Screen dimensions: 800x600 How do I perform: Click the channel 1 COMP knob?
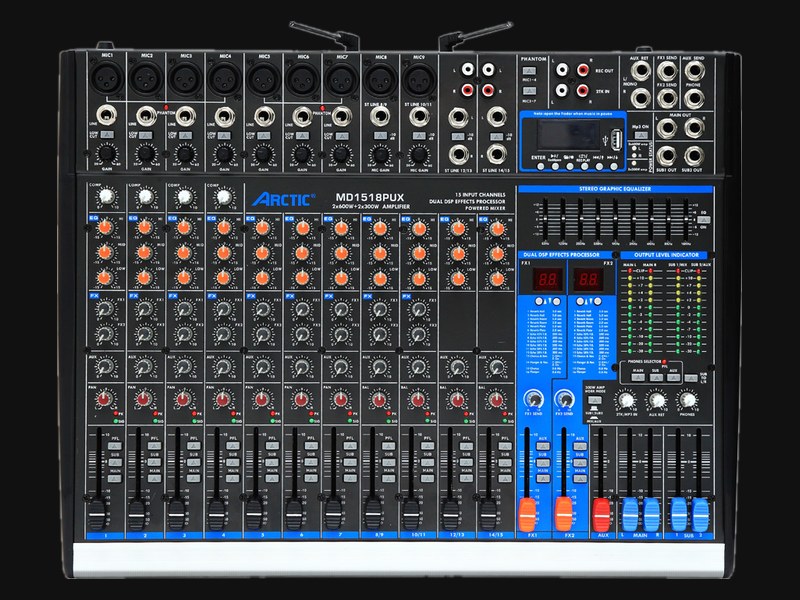(106, 196)
